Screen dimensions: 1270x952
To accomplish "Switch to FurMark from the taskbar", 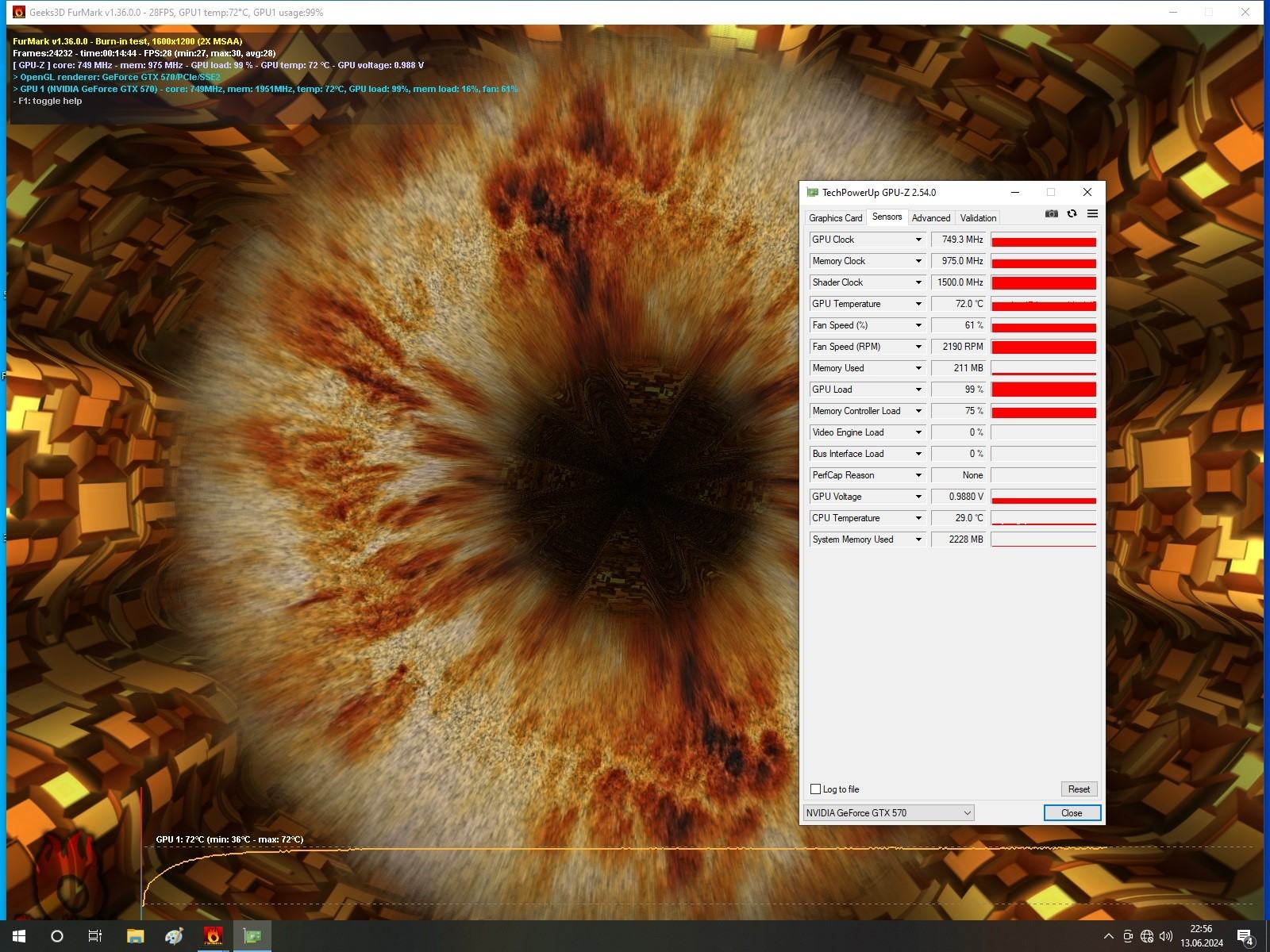I will [x=213, y=936].
